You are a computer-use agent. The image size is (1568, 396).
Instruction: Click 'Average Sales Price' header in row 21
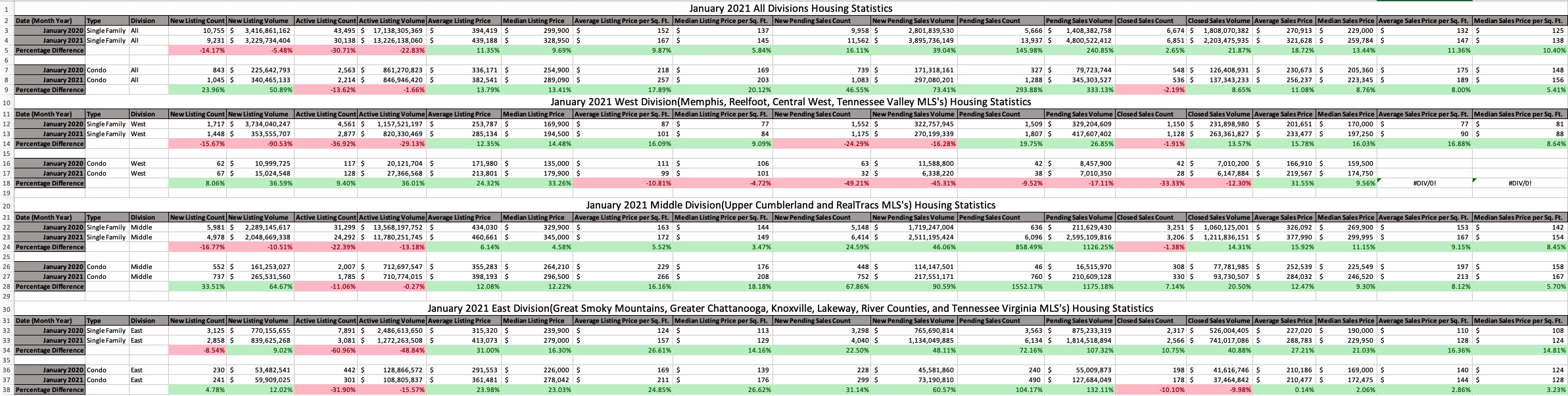[x=1285, y=218]
